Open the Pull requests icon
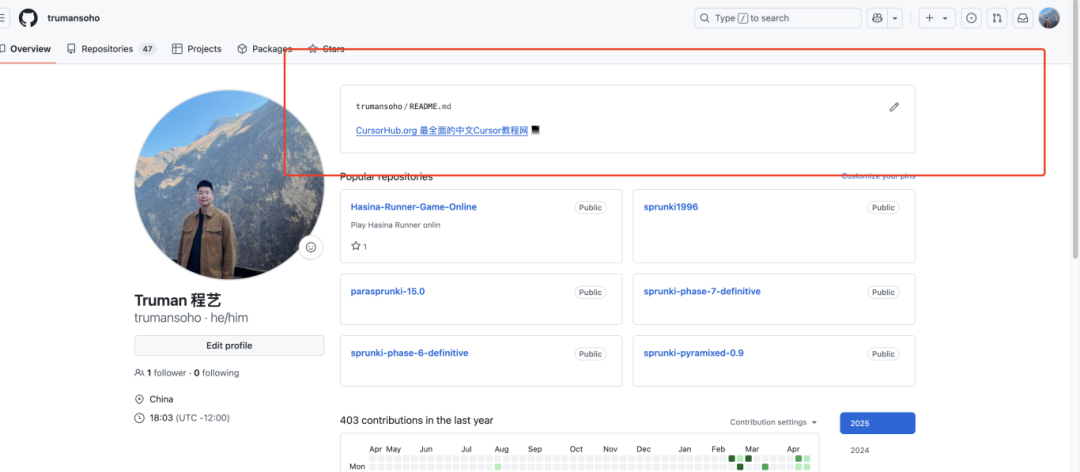The width and height of the screenshot is (1080, 472). pos(997,18)
